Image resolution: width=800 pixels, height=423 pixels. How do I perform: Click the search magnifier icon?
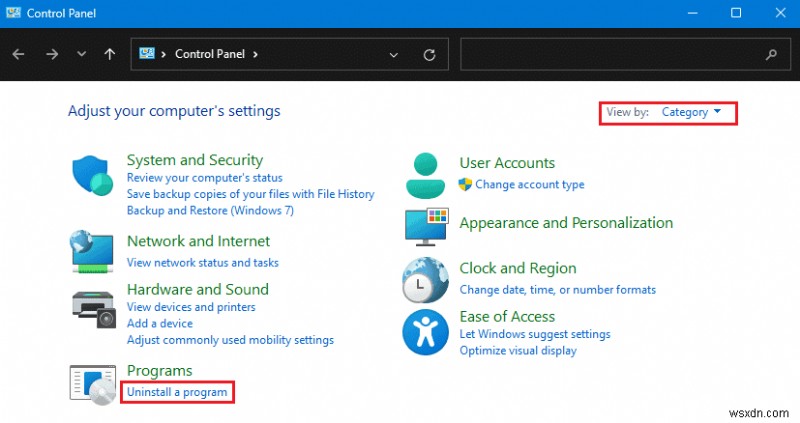point(771,54)
